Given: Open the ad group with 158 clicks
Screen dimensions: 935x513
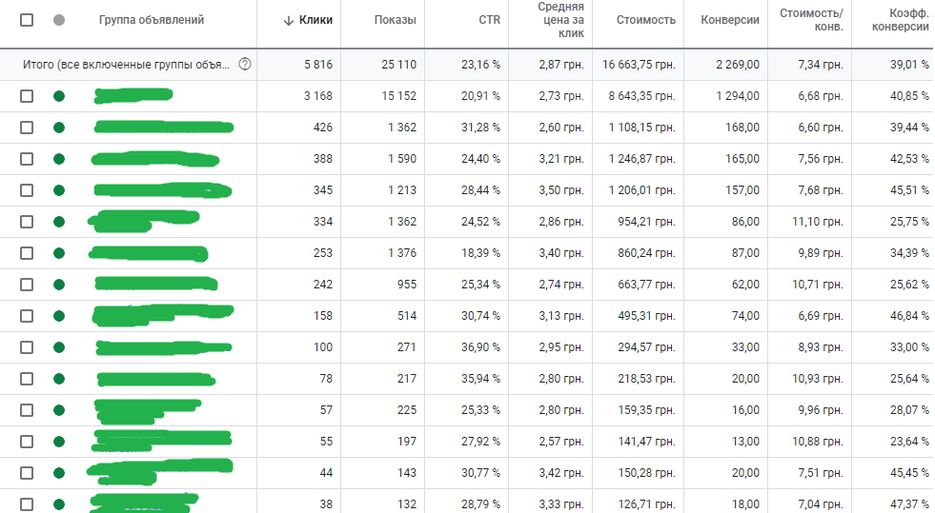Looking at the screenshot, I should tap(162, 315).
